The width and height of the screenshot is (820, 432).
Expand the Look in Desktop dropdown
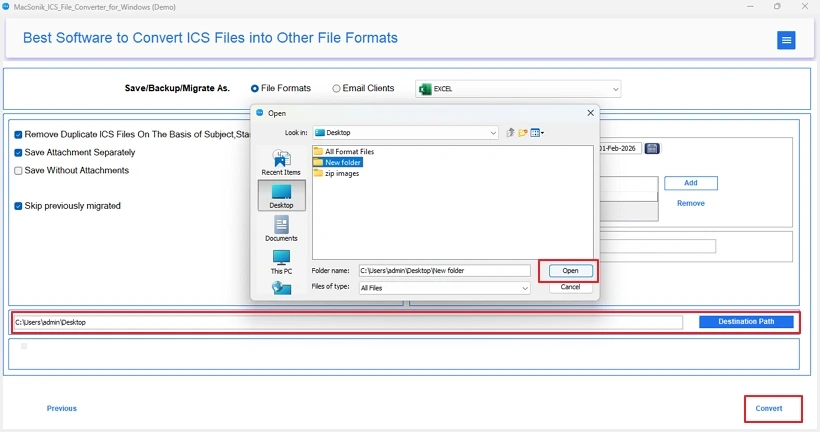pyautogui.click(x=493, y=133)
